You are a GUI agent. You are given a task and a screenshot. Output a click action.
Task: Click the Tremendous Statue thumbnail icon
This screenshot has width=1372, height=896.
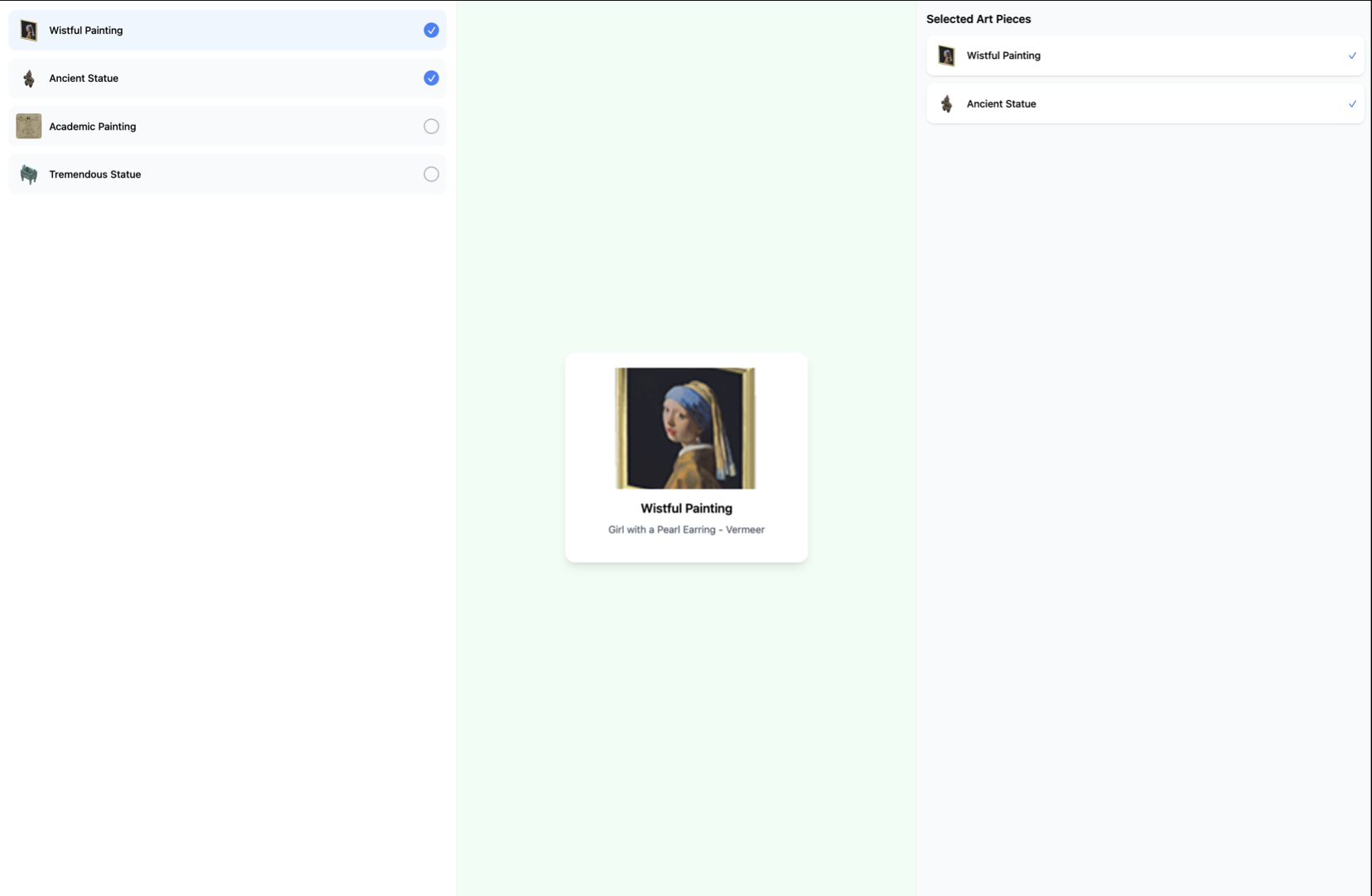(28, 174)
